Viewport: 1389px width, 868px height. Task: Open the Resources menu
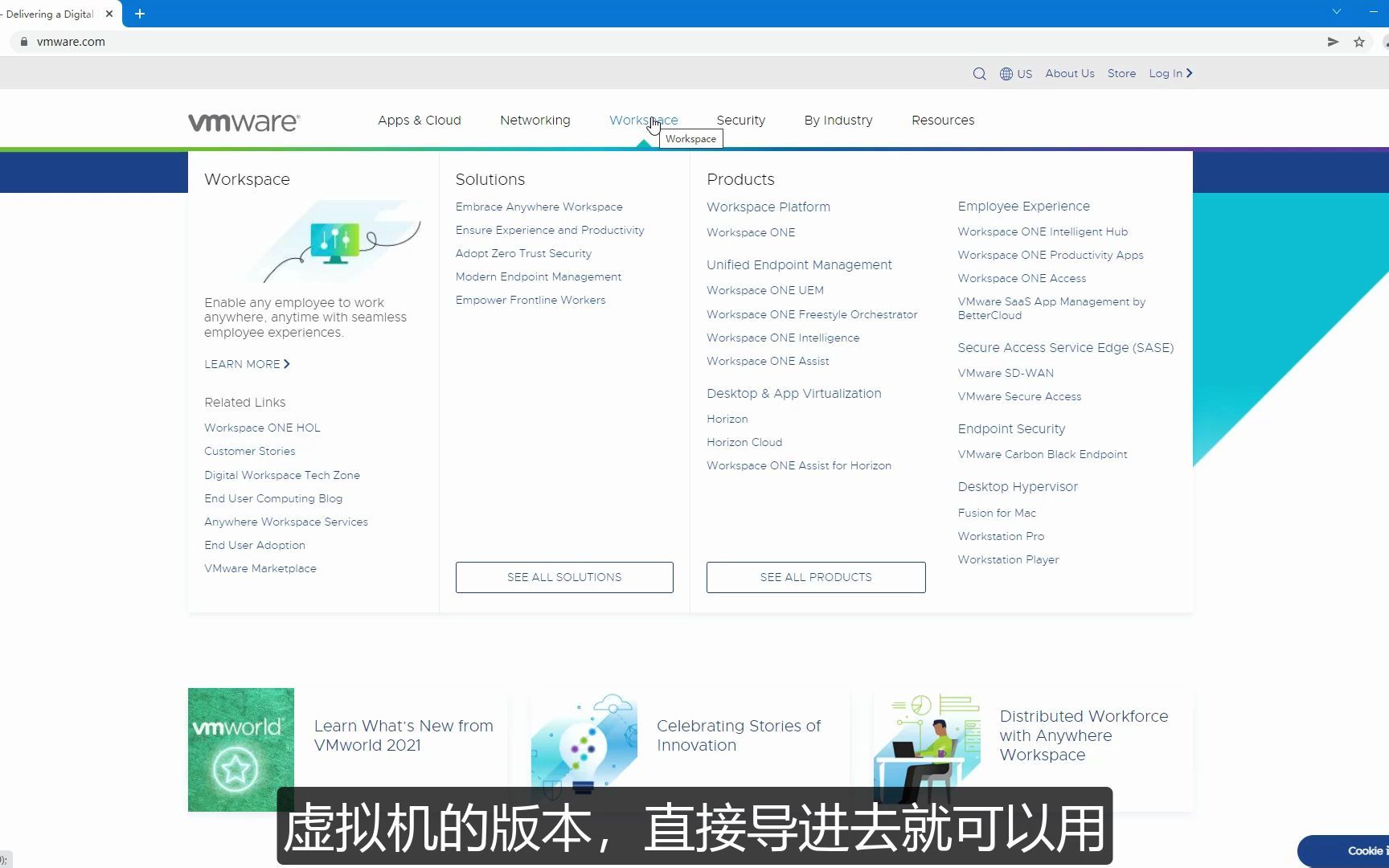click(x=943, y=120)
